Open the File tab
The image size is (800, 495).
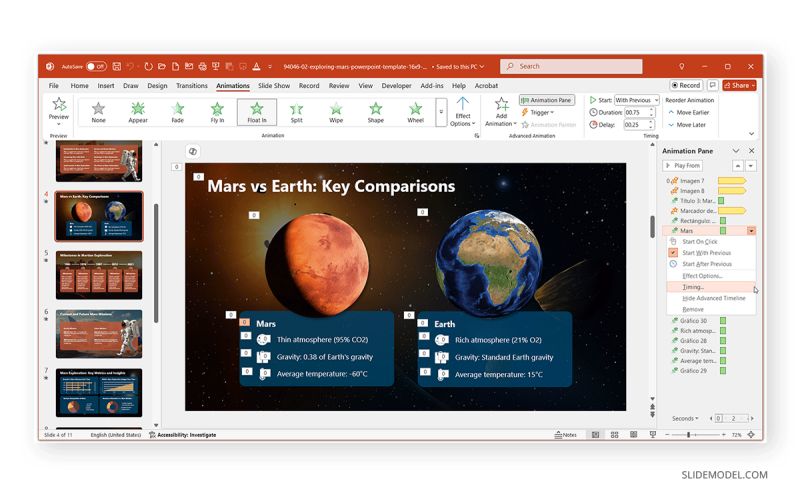[x=54, y=86]
